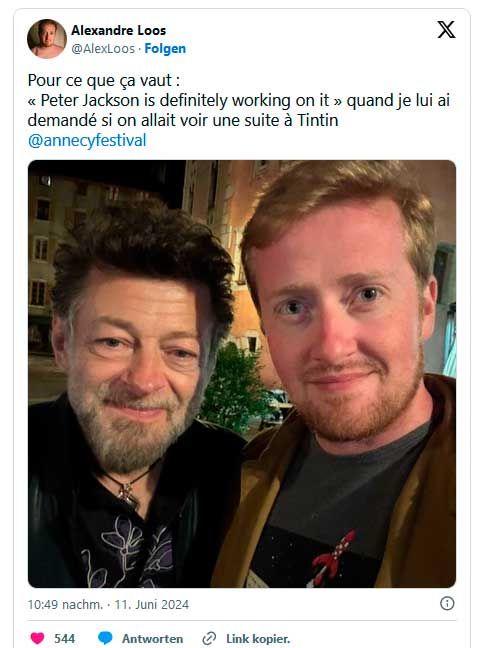The height and width of the screenshot is (648, 482).
Task: Click the Link kopier. label
Action: (x=258, y=638)
